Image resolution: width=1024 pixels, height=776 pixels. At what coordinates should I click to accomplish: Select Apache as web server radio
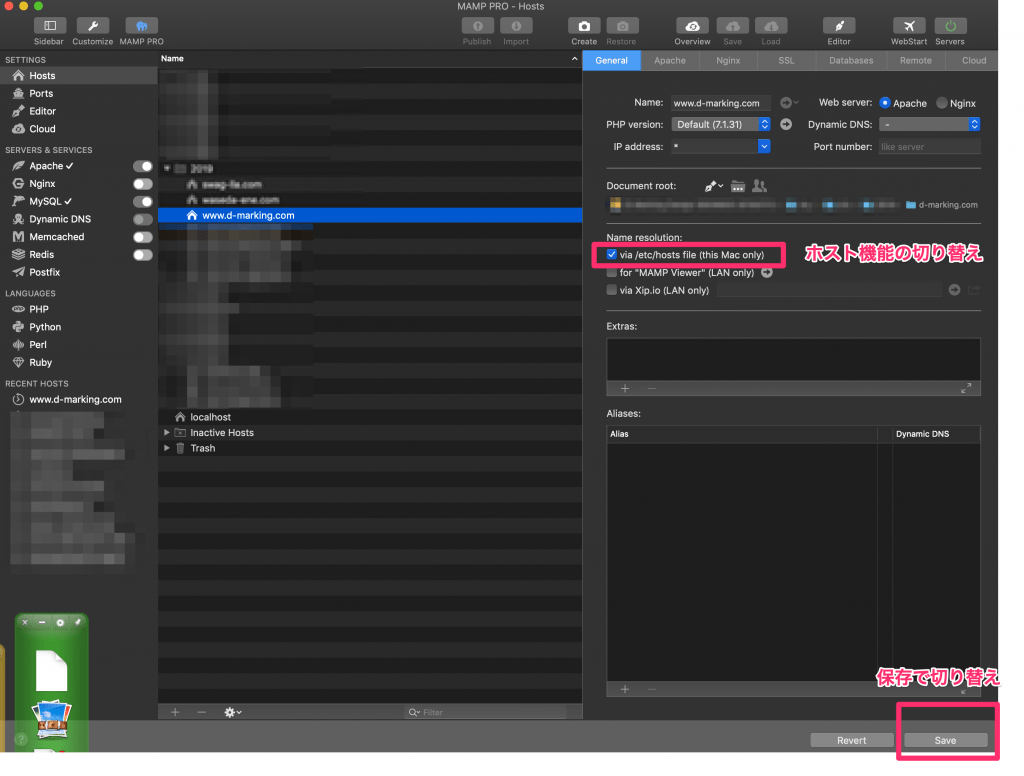[885, 103]
